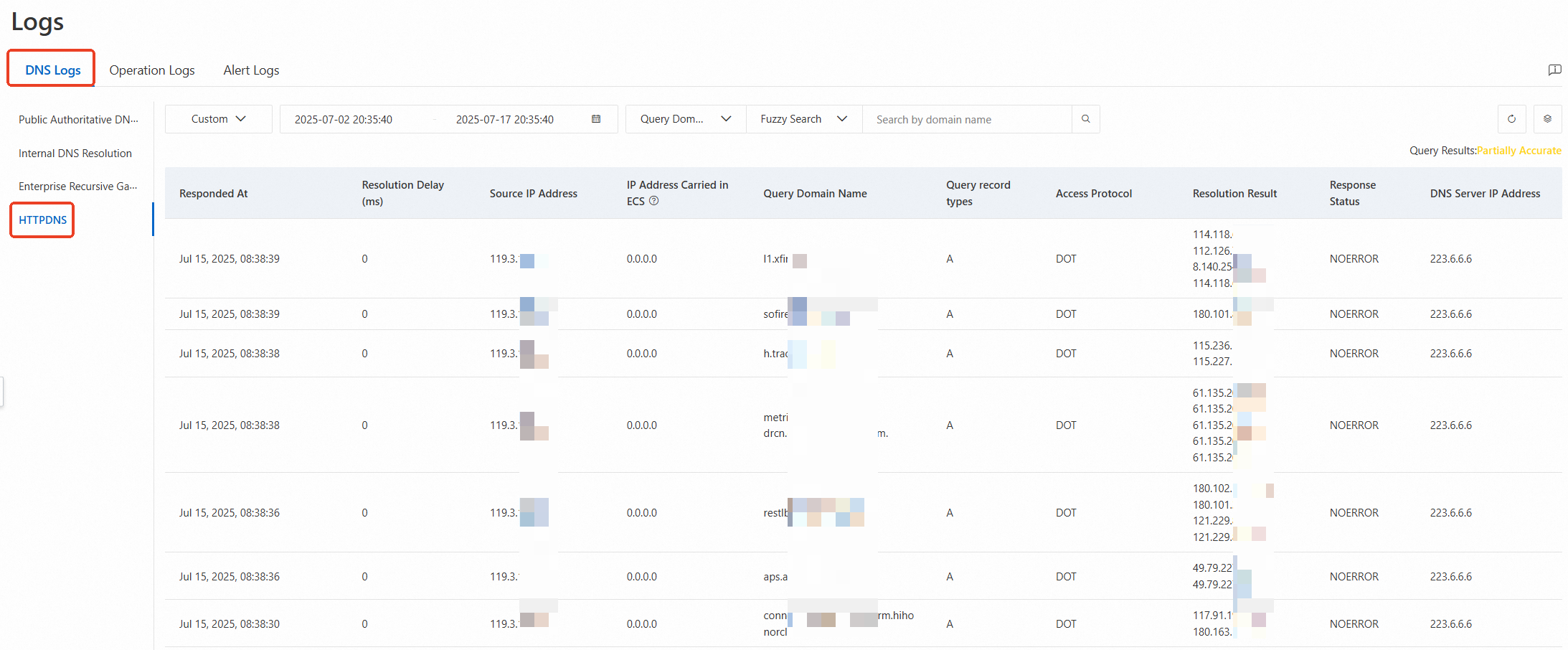Click source IP 119.3. in h.trac row
The width and height of the screenshot is (1568, 650).
click(504, 354)
